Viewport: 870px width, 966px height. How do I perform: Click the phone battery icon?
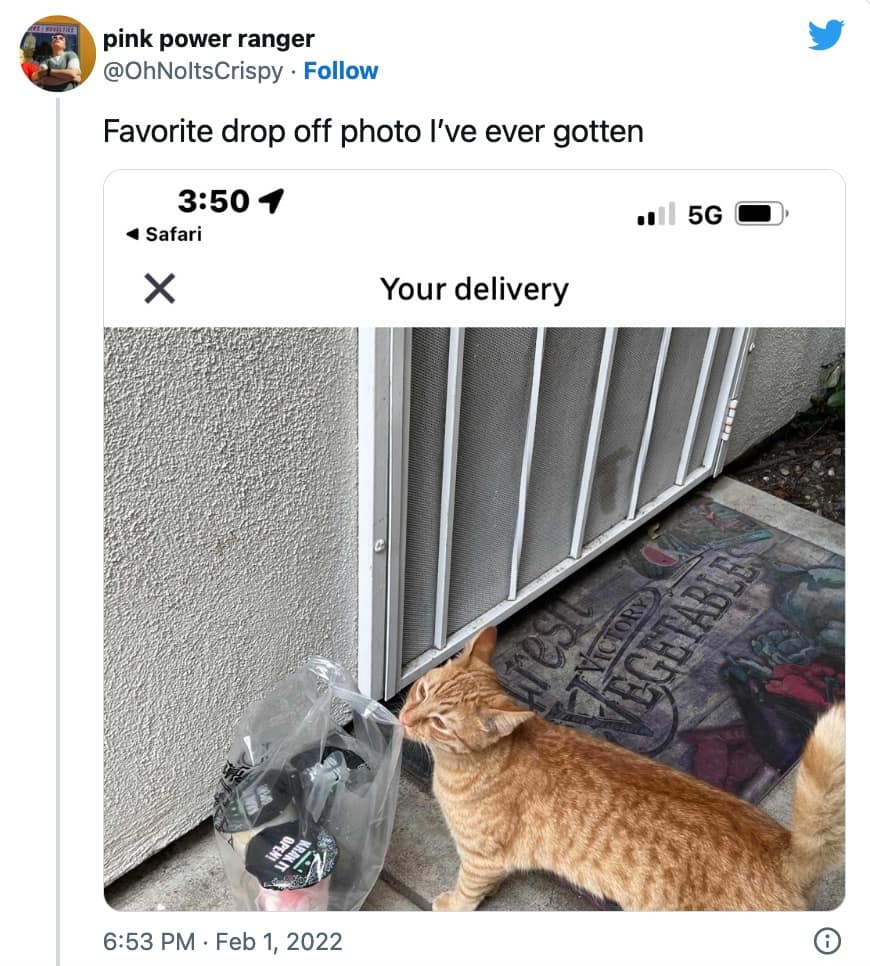tap(762, 214)
